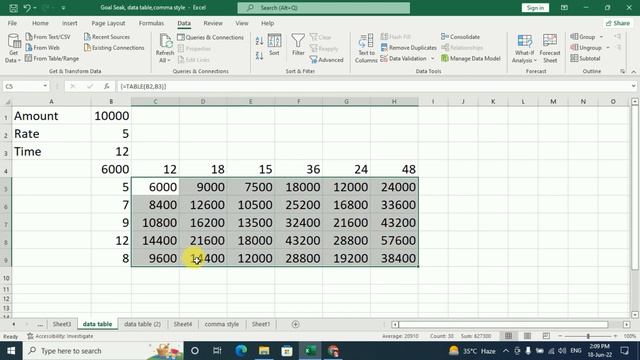The image size is (640, 360).
Task: Toggle the Filter funnel
Action: point(298,45)
